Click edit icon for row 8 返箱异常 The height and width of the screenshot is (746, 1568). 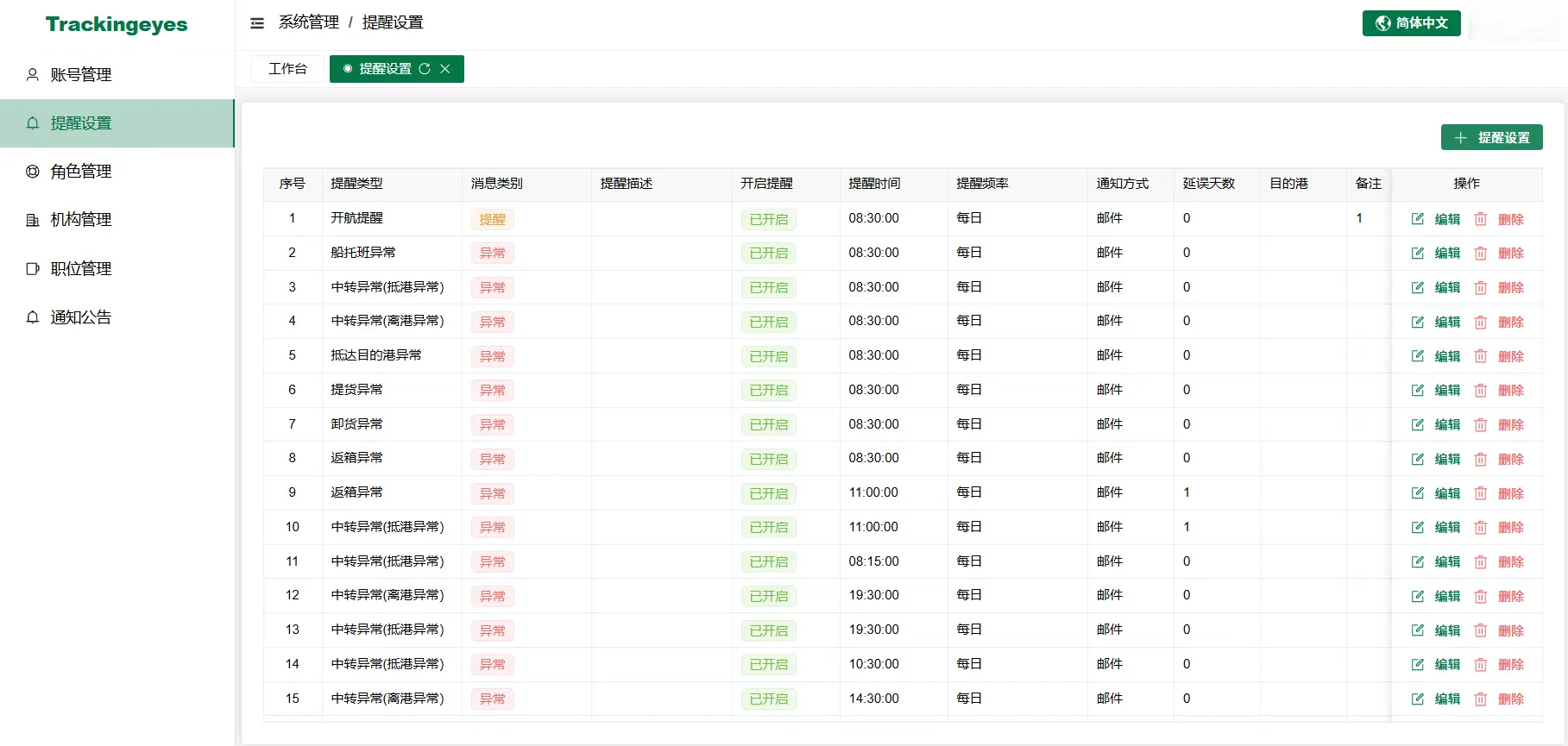1418,460
